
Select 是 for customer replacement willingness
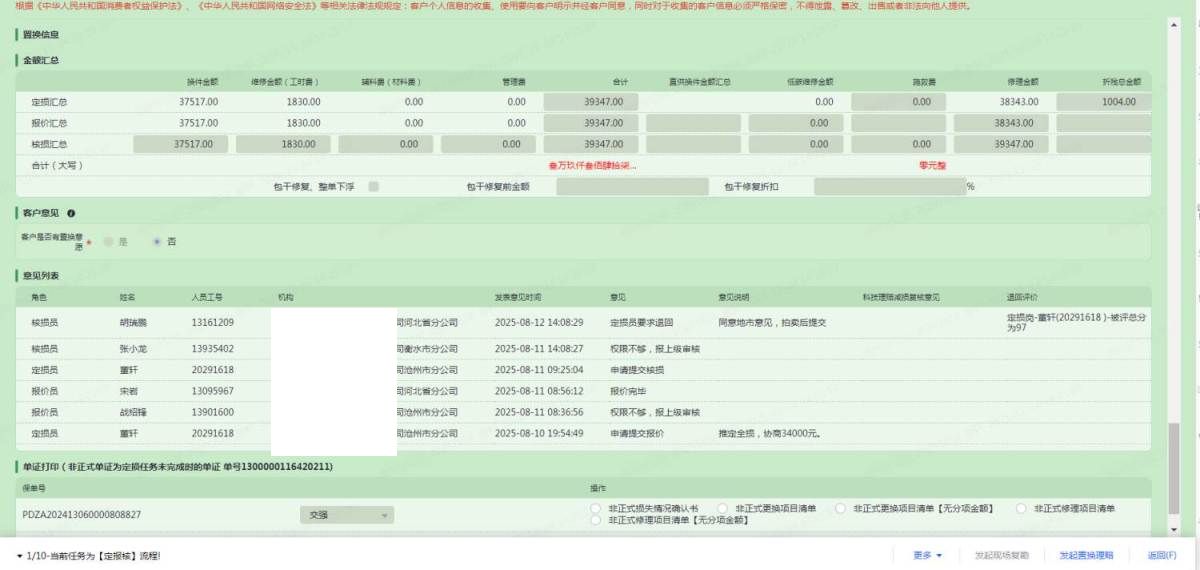pos(108,242)
